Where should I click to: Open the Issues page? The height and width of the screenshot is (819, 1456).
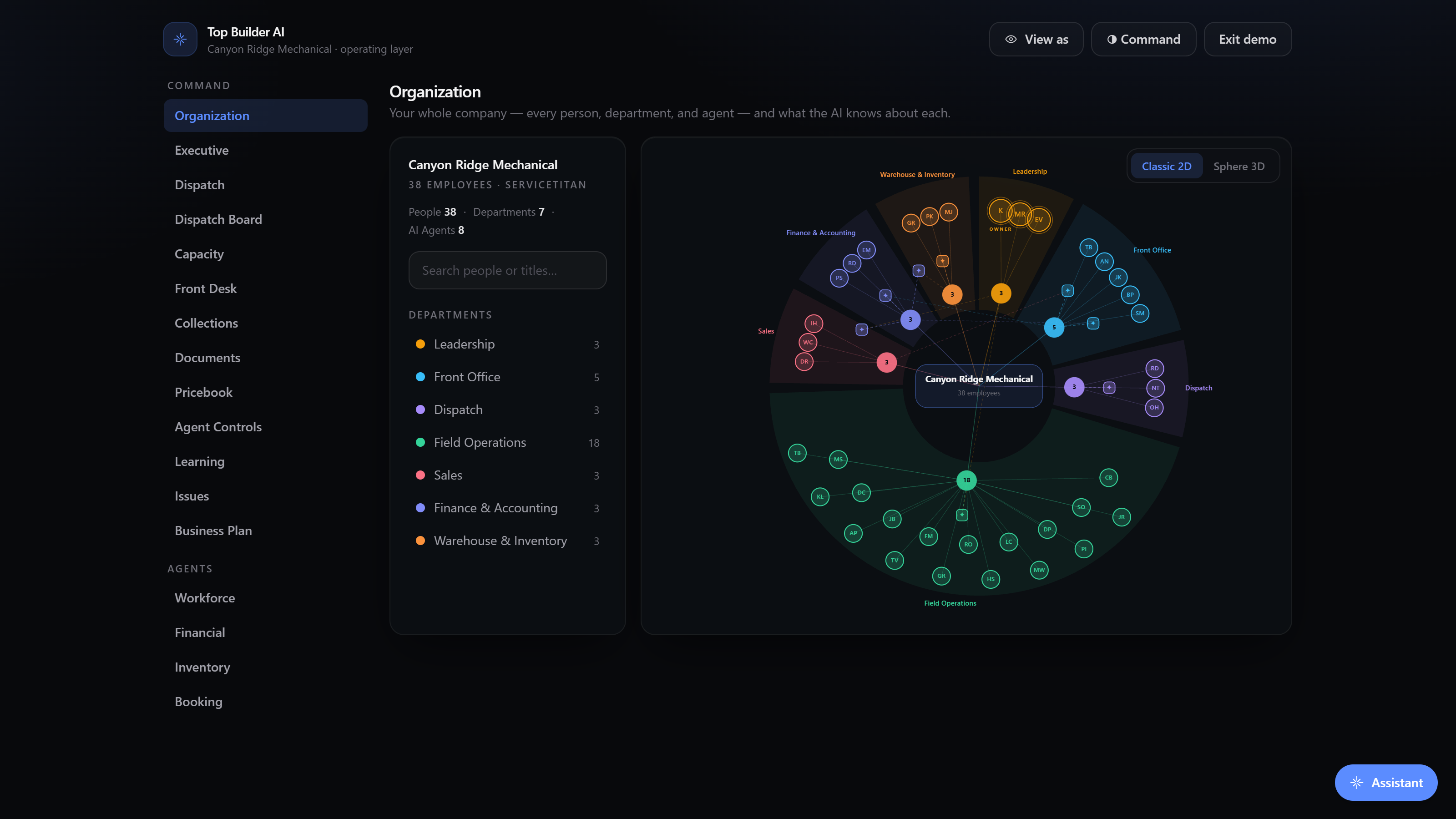click(265, 495)
